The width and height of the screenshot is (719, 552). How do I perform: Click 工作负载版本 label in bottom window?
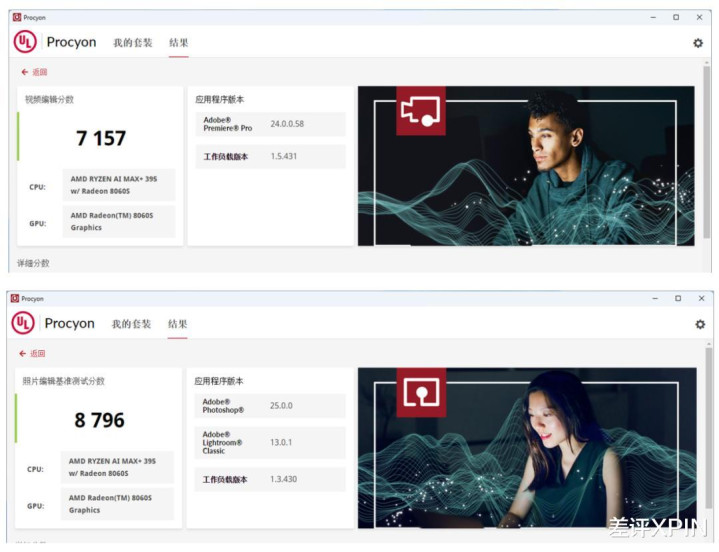pos(225,480)
